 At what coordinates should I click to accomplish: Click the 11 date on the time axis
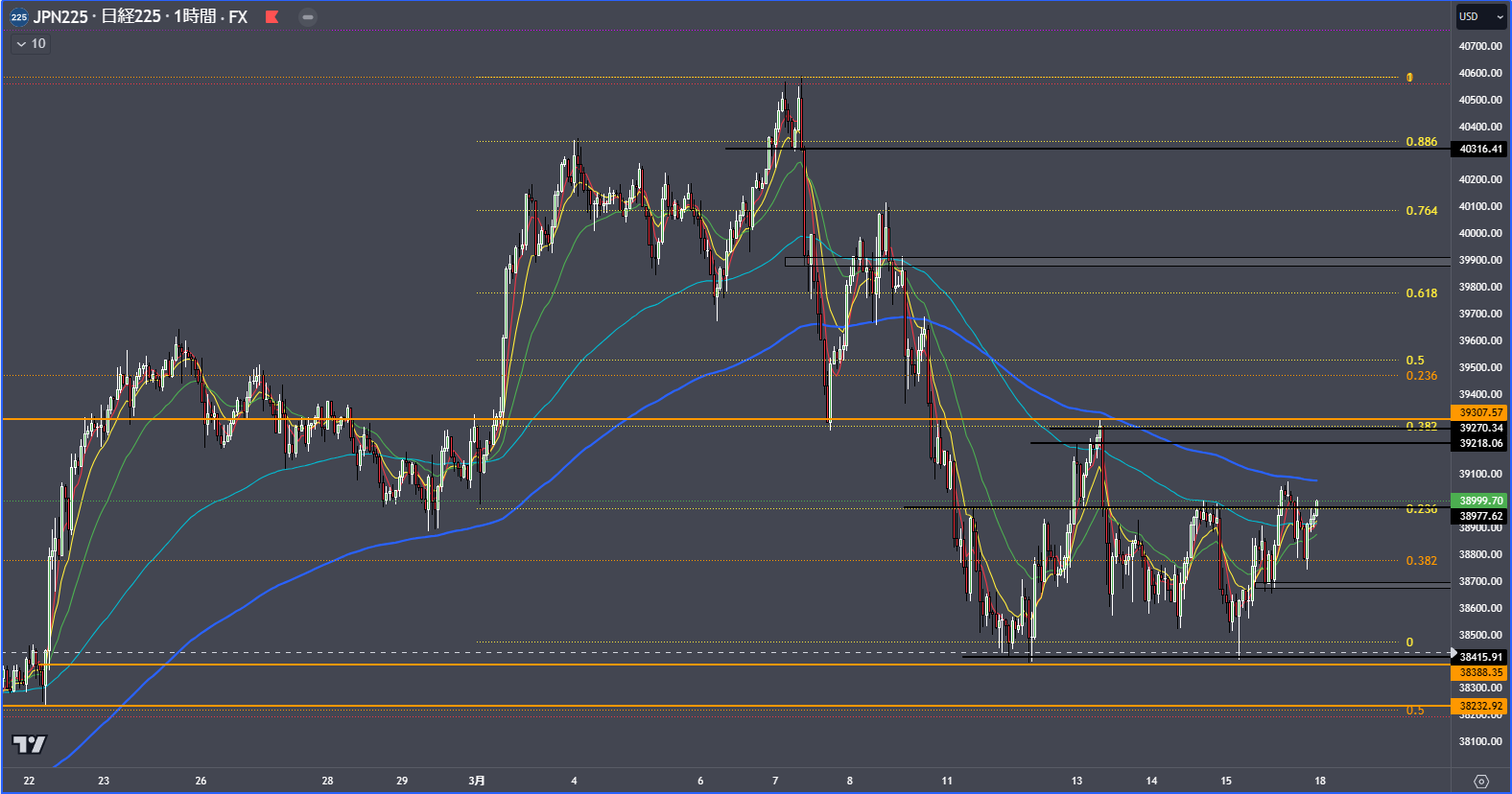point(947,781)
